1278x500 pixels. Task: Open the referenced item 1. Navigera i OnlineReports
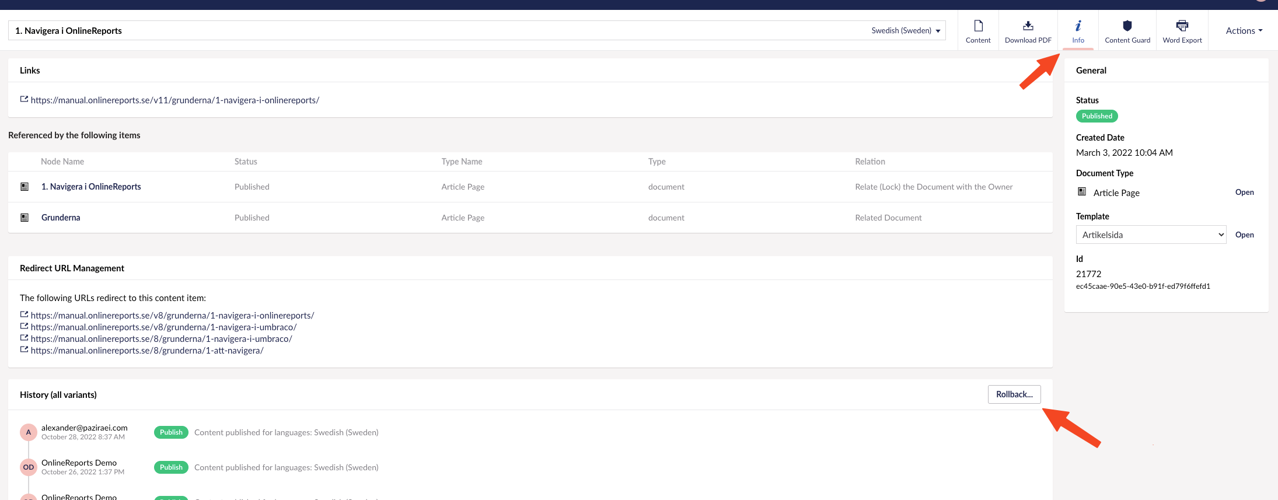tap(91, 187)
